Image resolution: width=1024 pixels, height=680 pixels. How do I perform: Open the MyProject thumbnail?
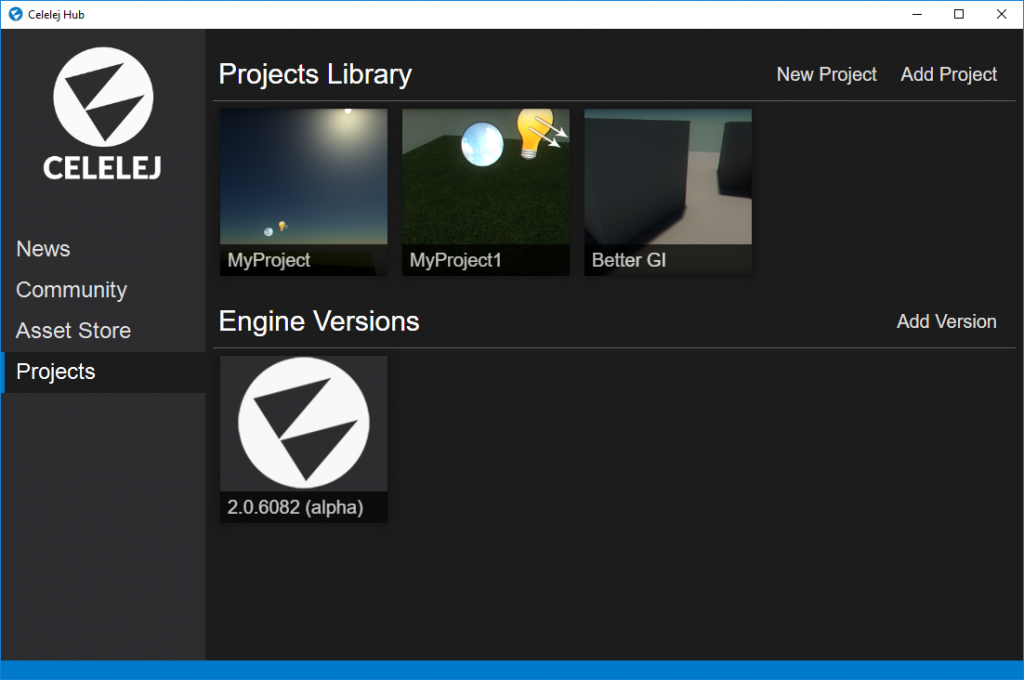[303, 180]
